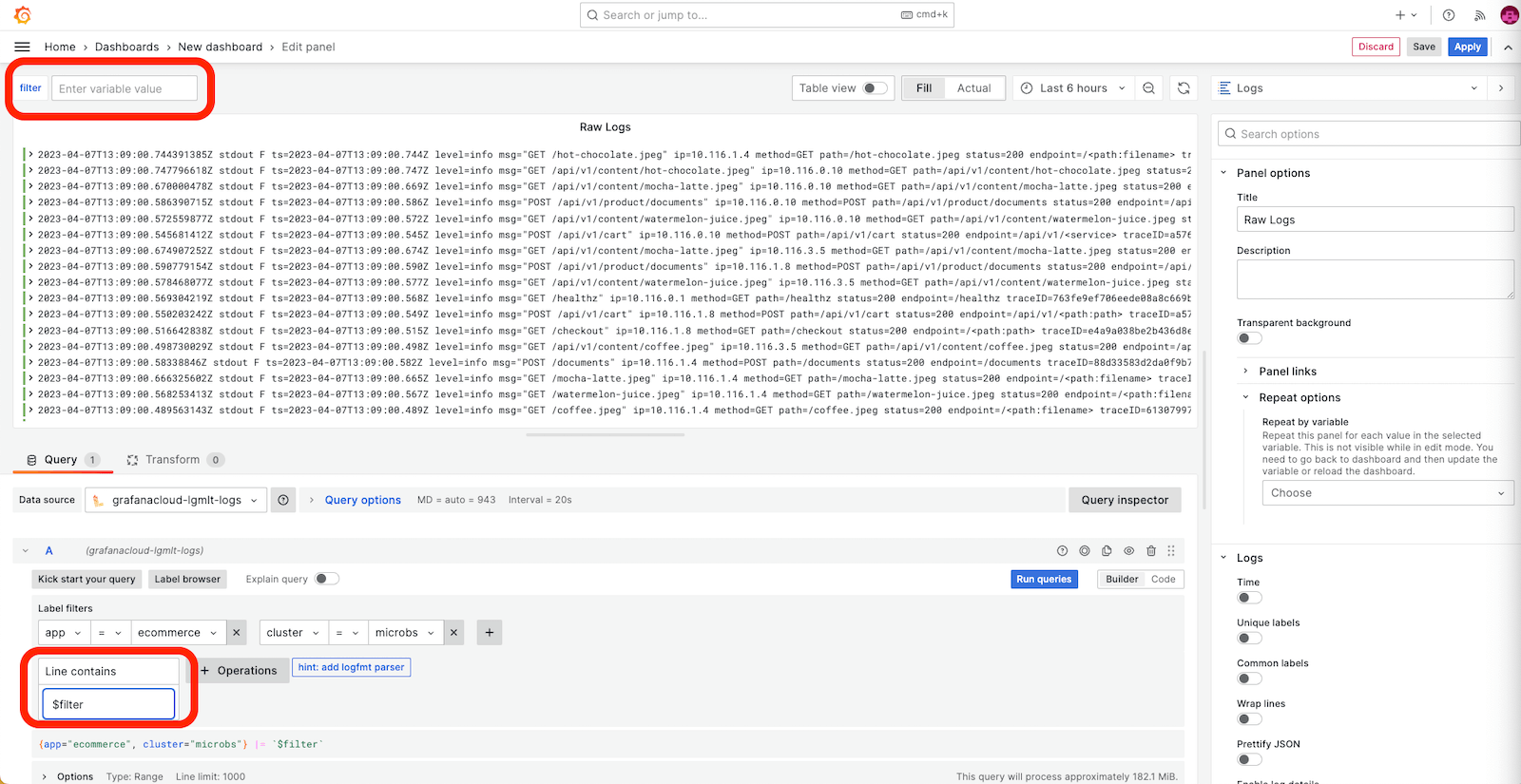The image size is (1521, 784).
Task: Open the hamburger navigation menu
Action: [23, 47]
